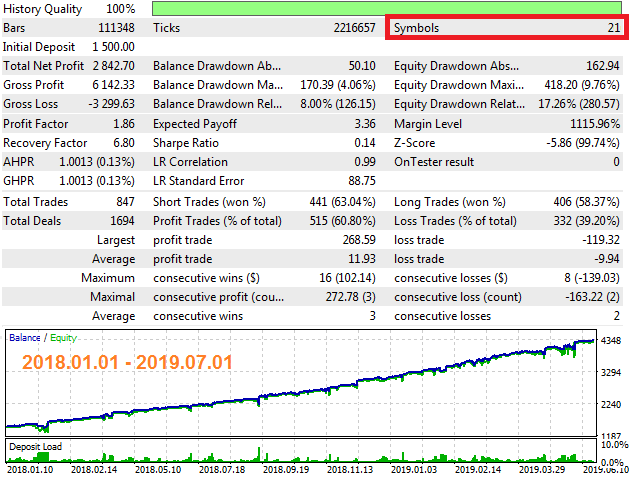Click the 2018.09.19 date axis label
The width and height of the screenshot is (640, 480).
286,470
